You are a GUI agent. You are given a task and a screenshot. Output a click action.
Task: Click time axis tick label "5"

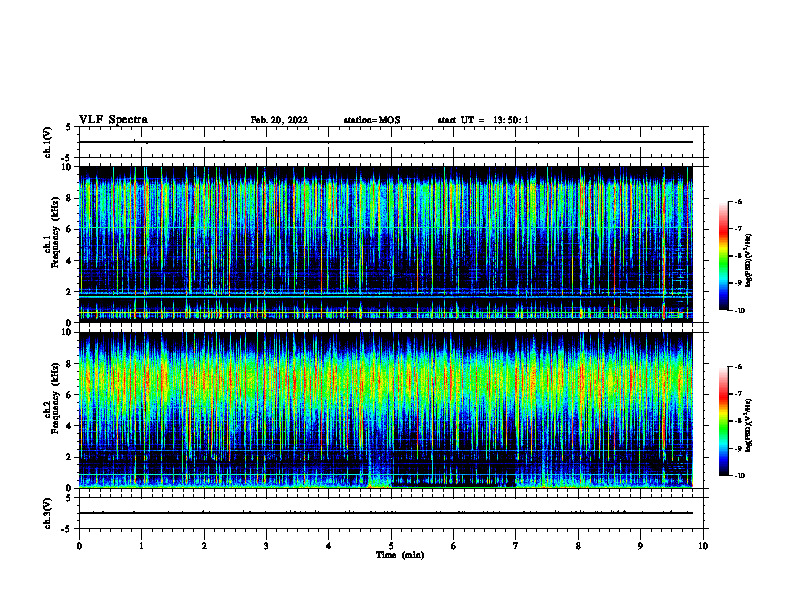391,546
